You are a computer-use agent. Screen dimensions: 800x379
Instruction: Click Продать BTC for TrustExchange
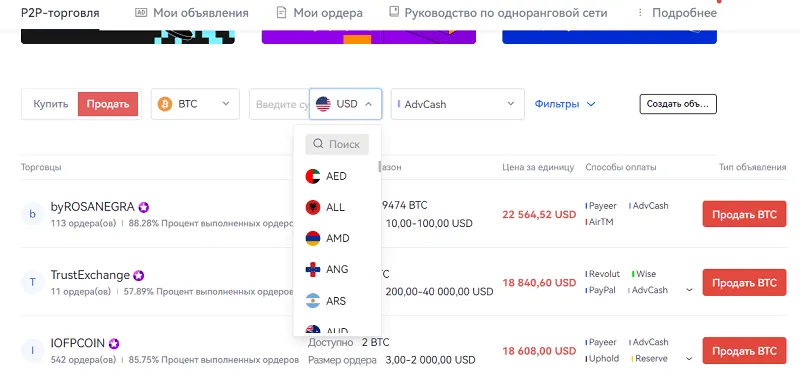[744, 283]
